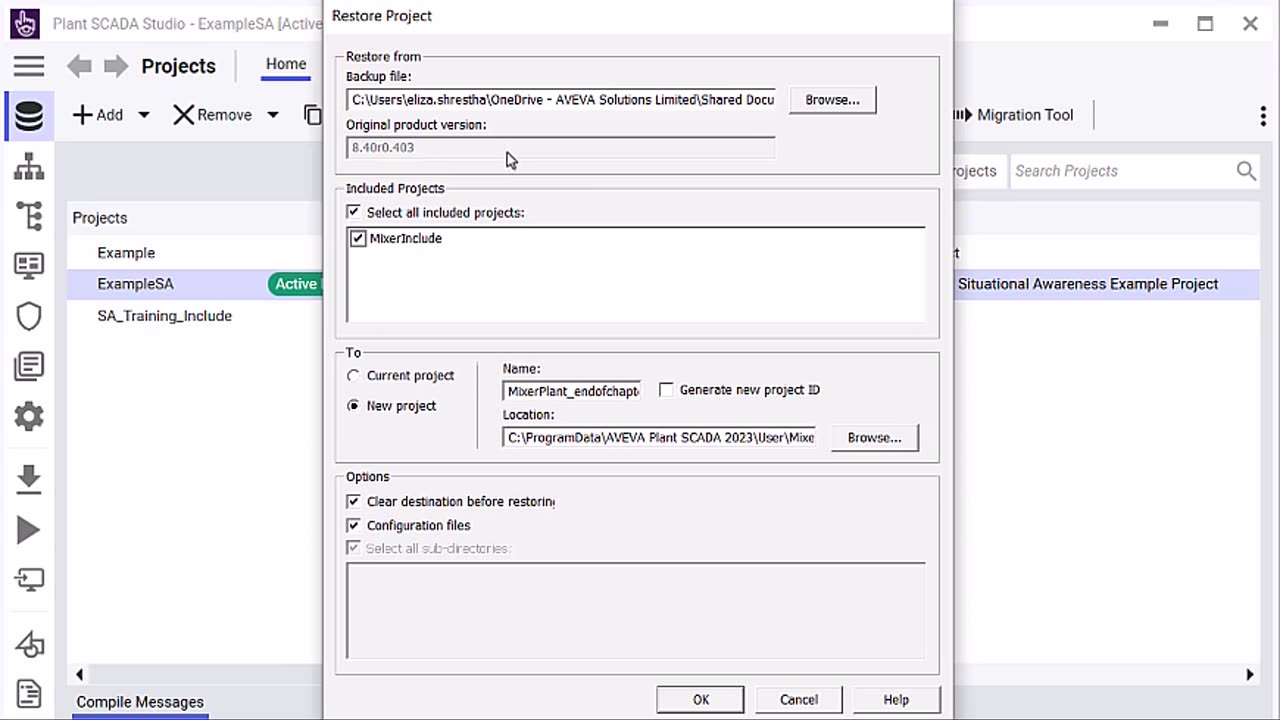Screen dimensions: 1280x720
Task: Browse for the backup file
Action: (x=832, y=100)
